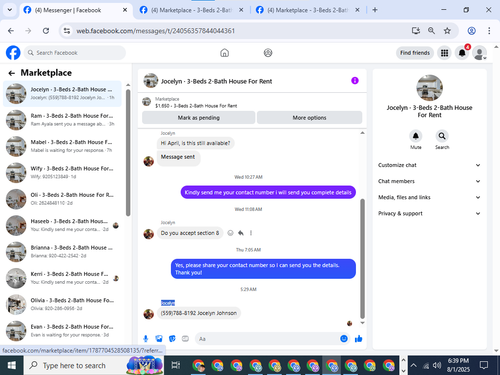The image size is (500, 375).
Task: Go to the Home feed icon
Action: click(x=225, y=53)
